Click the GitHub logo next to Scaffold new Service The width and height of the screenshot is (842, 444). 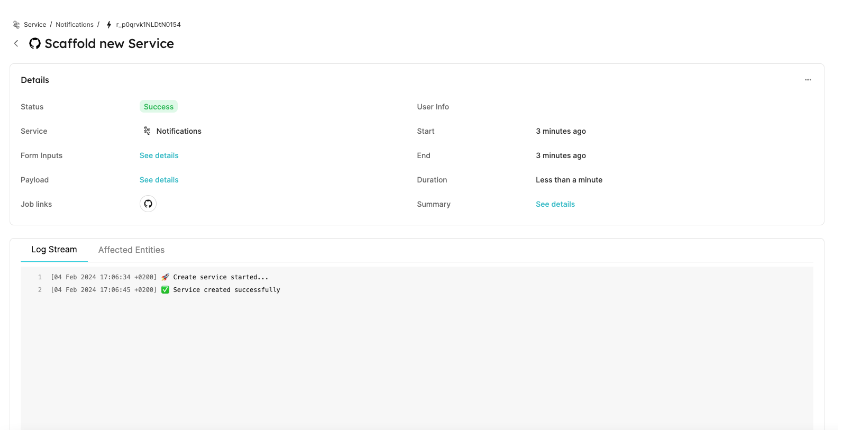click(x=35, y=44)
